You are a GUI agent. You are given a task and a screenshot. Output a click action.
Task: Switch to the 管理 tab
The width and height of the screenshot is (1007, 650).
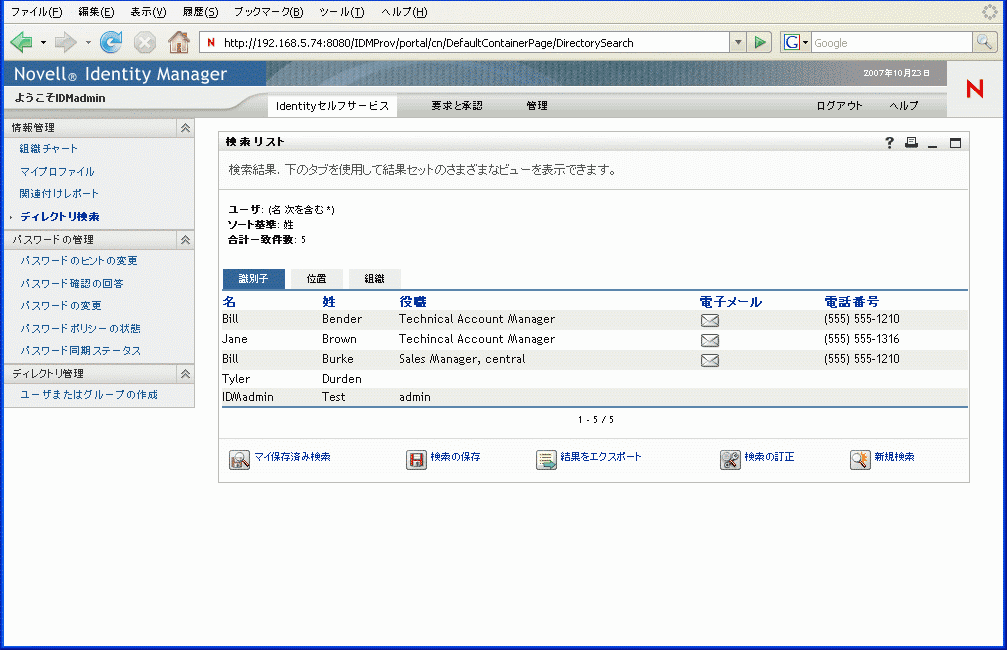pyautogui.click(x=537, y=106)
